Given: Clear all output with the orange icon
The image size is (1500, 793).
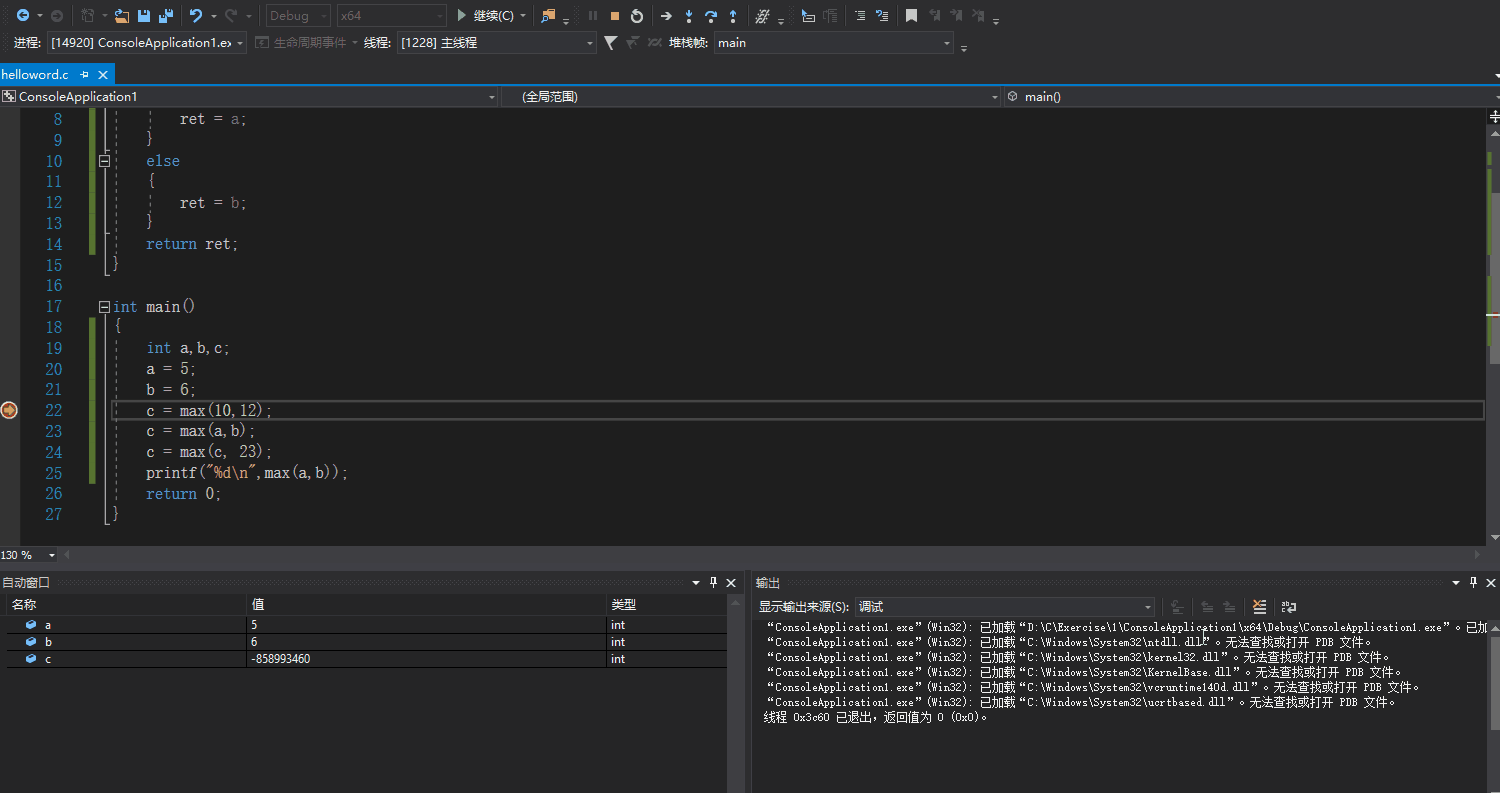Looking at the screenshot, I should pos(1259,607).
